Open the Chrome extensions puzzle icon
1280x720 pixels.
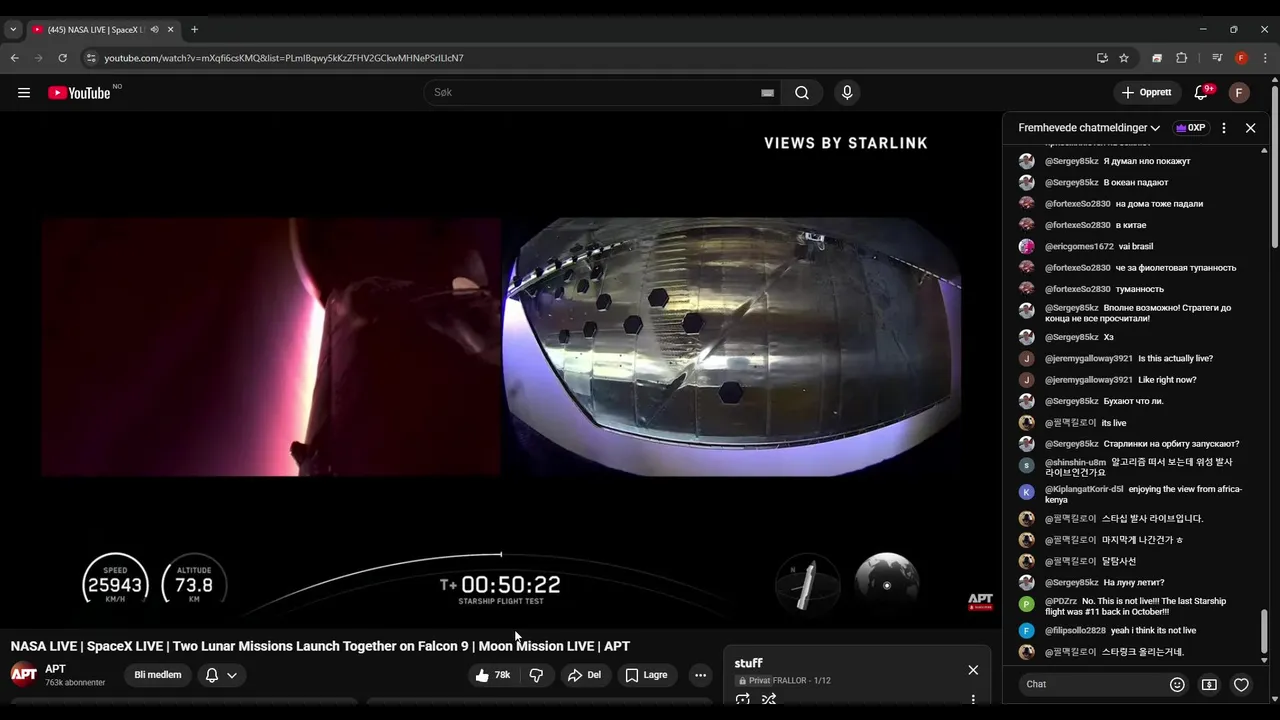tap(1181, 58)
